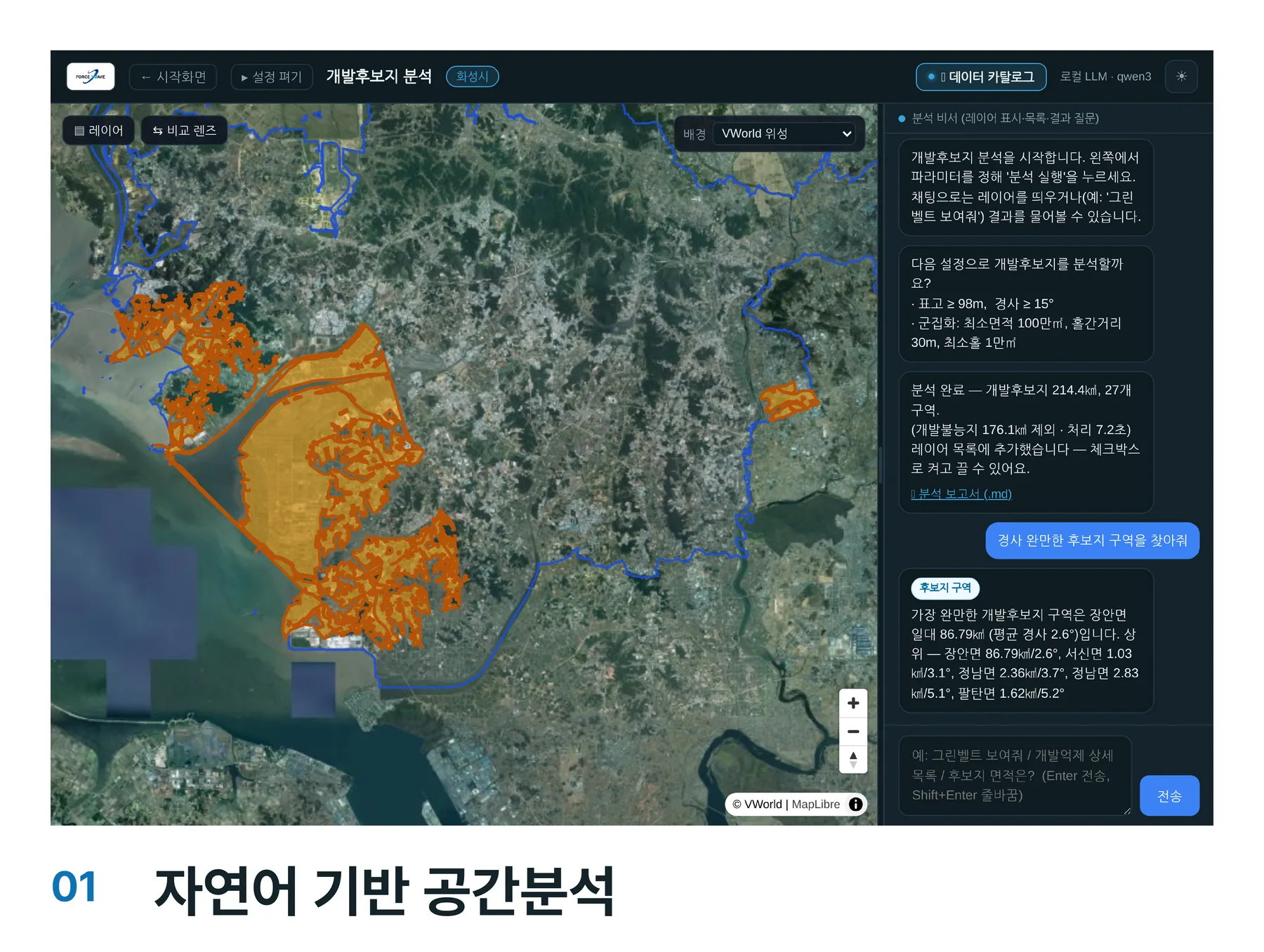Activate the 비교 렌즈 compare lens

coord(184,131)
